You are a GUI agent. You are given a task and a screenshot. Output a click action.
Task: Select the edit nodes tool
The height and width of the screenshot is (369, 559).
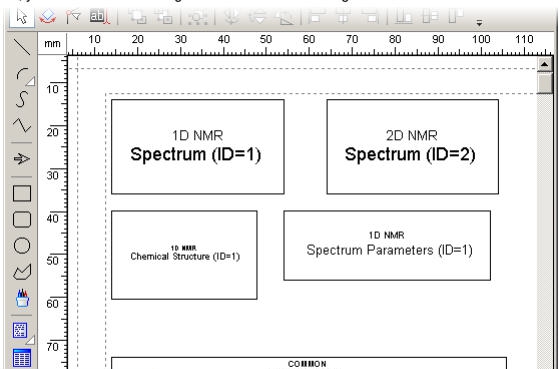pos(73,17)
